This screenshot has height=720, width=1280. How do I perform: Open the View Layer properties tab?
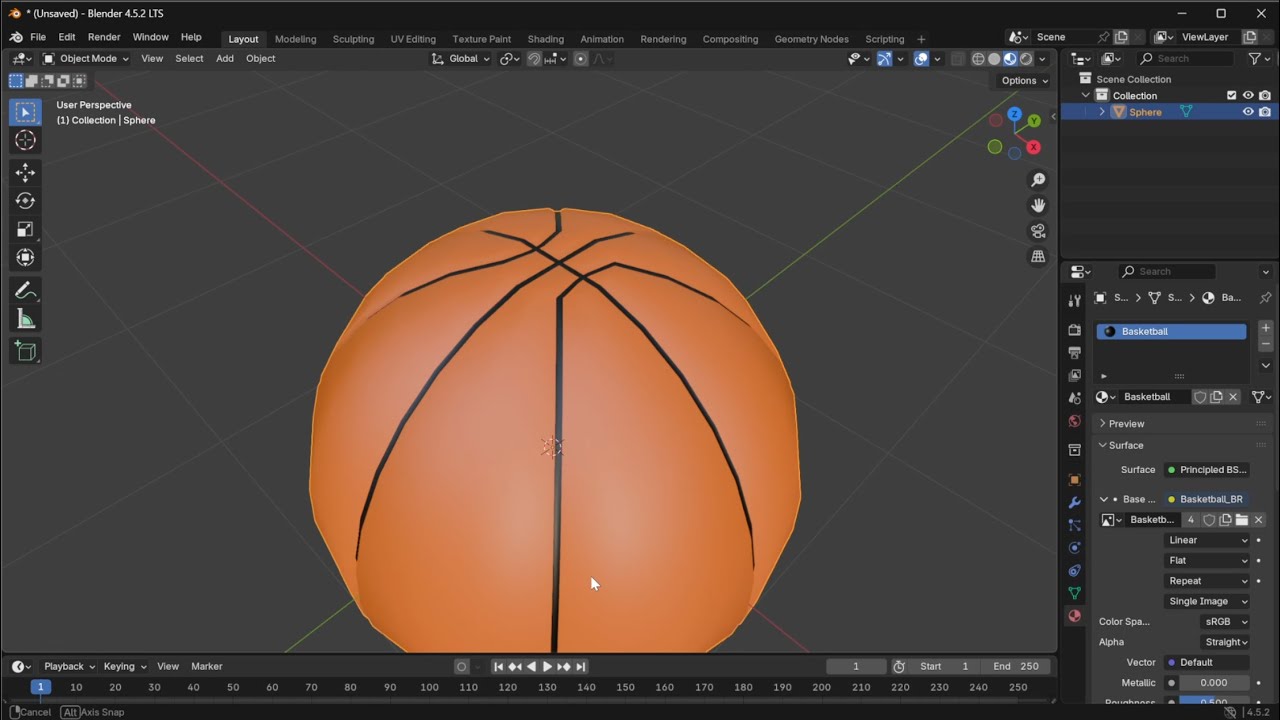(1075, 375)
